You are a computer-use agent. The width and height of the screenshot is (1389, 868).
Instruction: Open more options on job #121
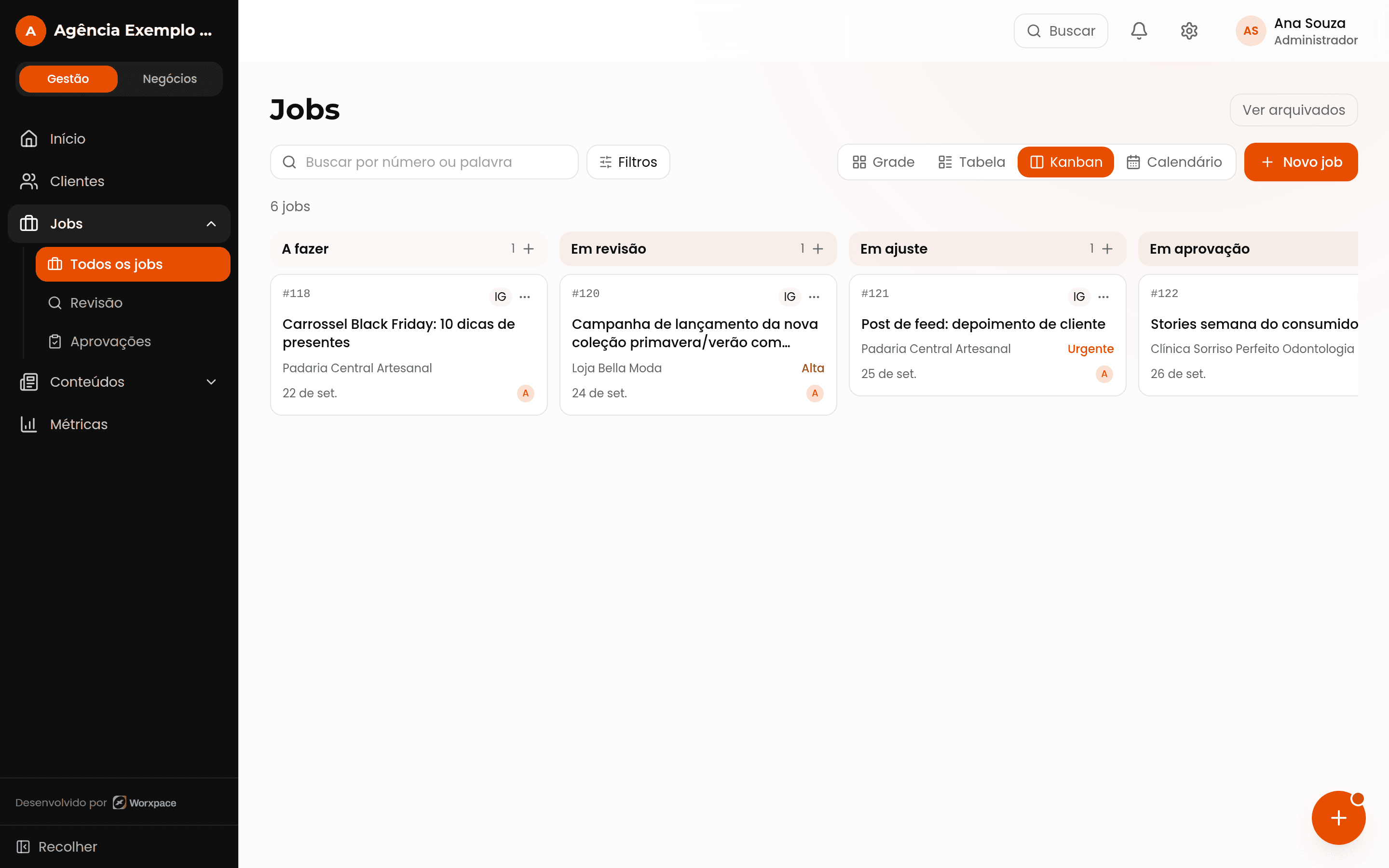pyautogui.click(x=1103, y=297)
